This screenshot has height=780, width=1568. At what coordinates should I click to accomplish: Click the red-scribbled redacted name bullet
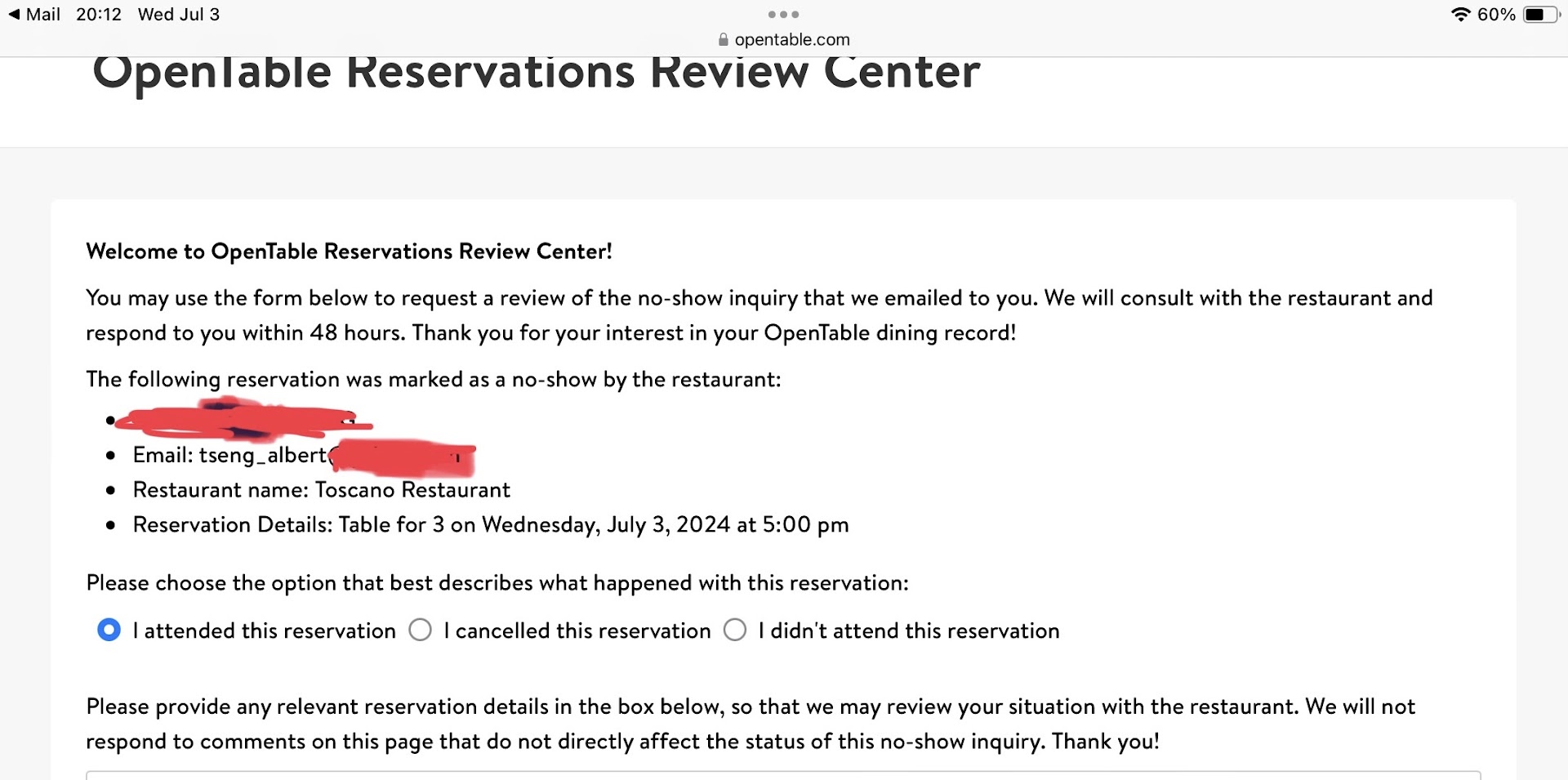click(x=243, y=420)
